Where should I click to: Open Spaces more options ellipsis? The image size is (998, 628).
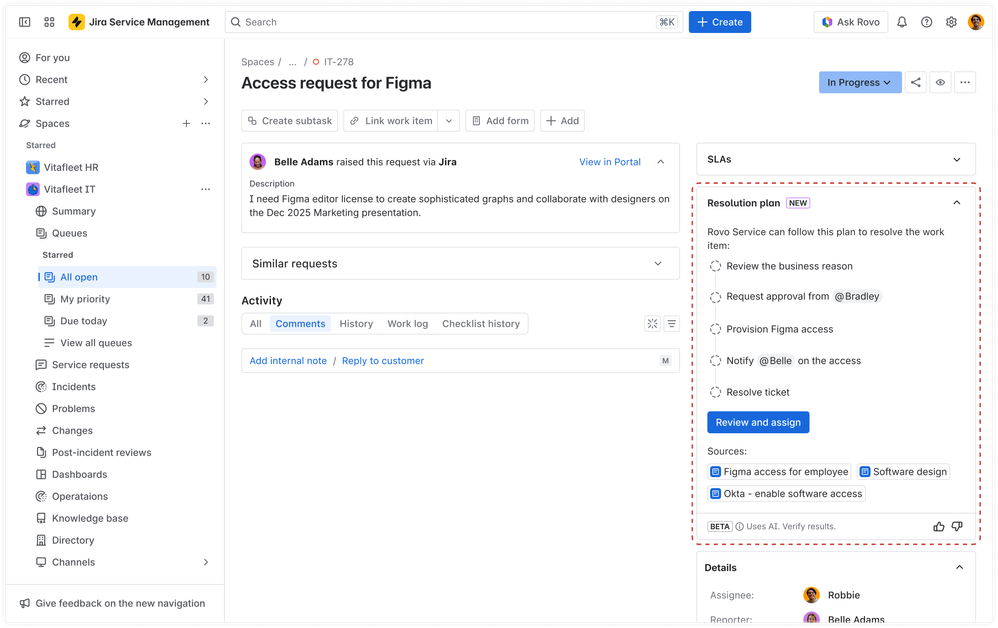[x=206, y=123]
